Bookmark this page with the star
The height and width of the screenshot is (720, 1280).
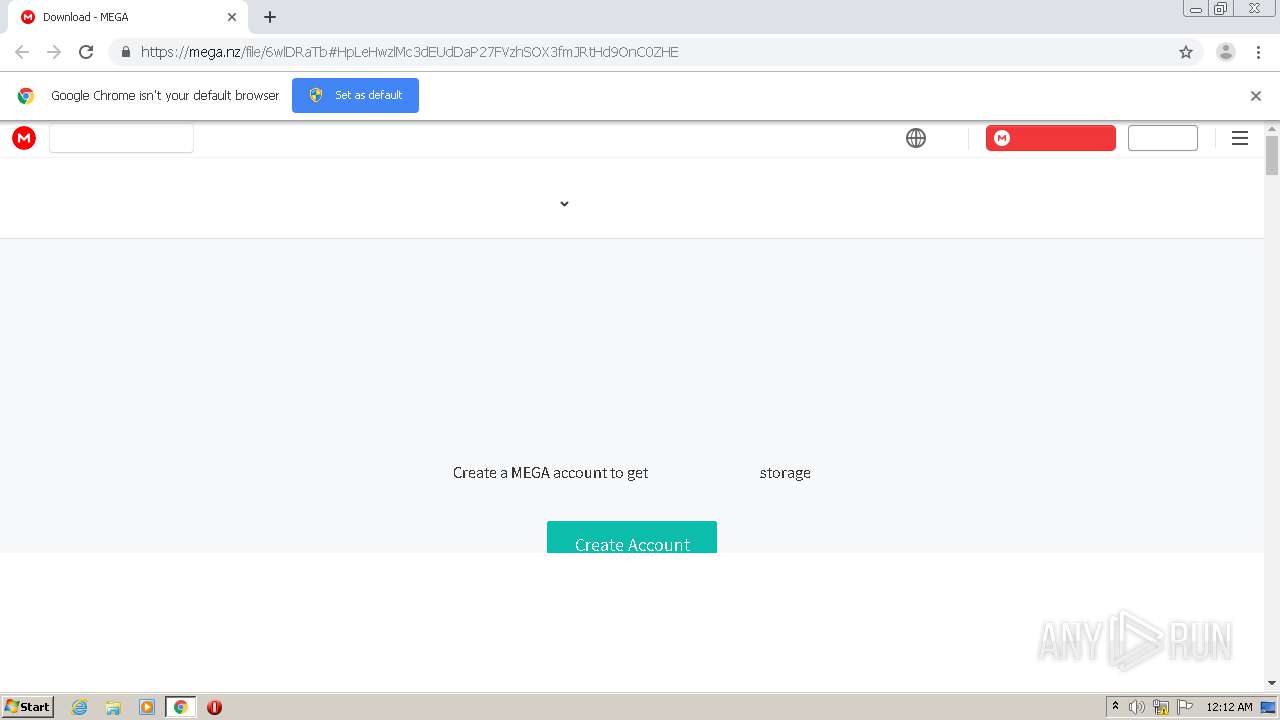click(x=1186, y=52)
